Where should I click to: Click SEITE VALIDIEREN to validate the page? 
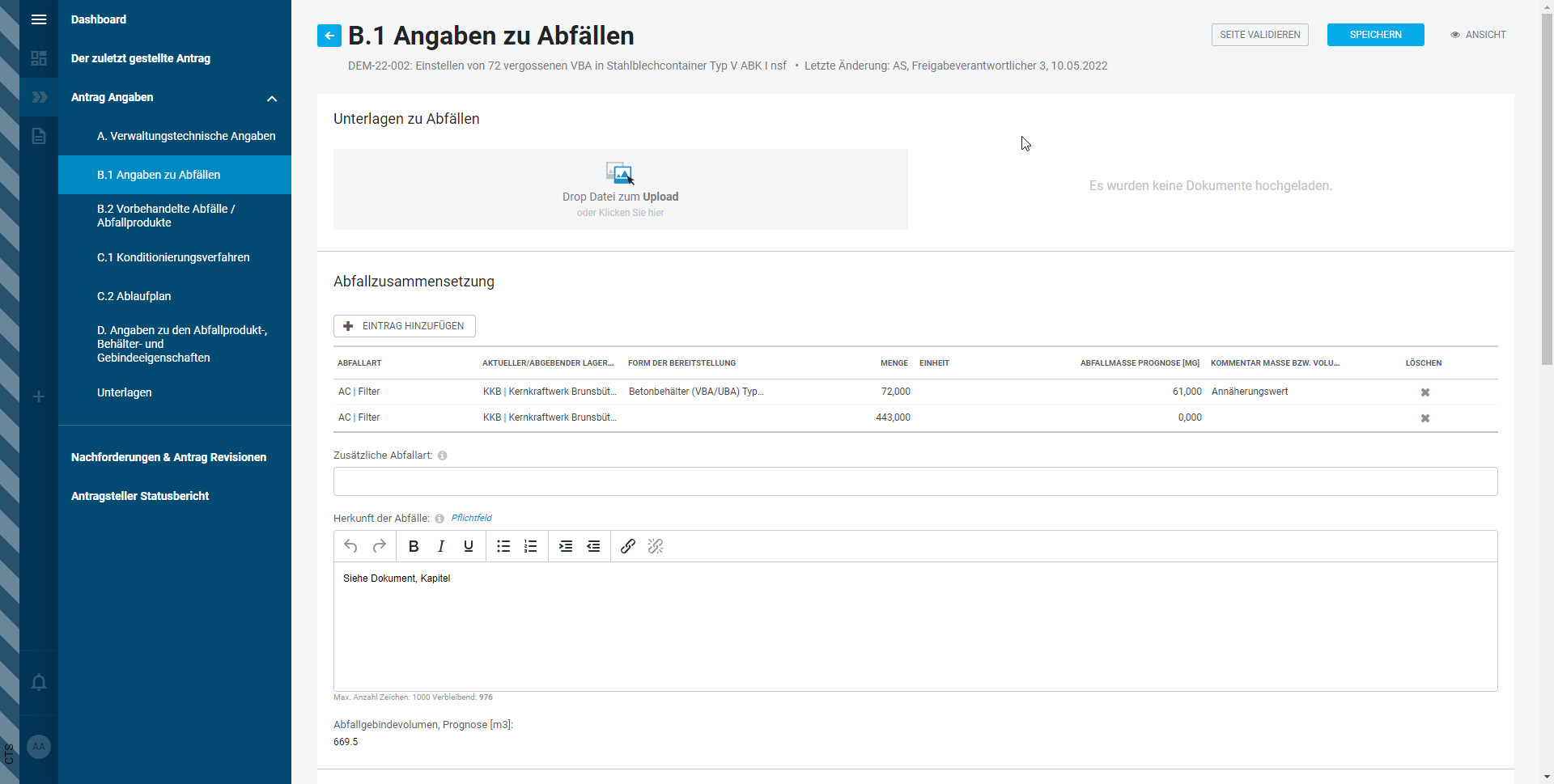click(1259, 34)
